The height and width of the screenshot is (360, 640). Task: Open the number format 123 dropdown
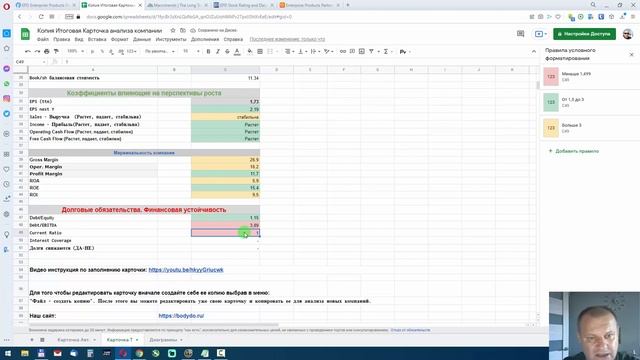[x=132, y=51]
